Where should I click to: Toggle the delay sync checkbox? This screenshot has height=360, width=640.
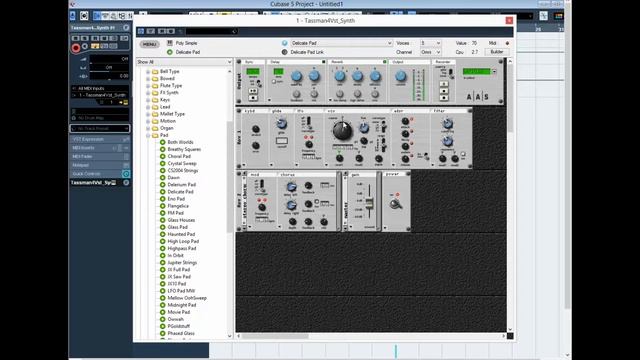pyautogui.click(x=274, y=82)
